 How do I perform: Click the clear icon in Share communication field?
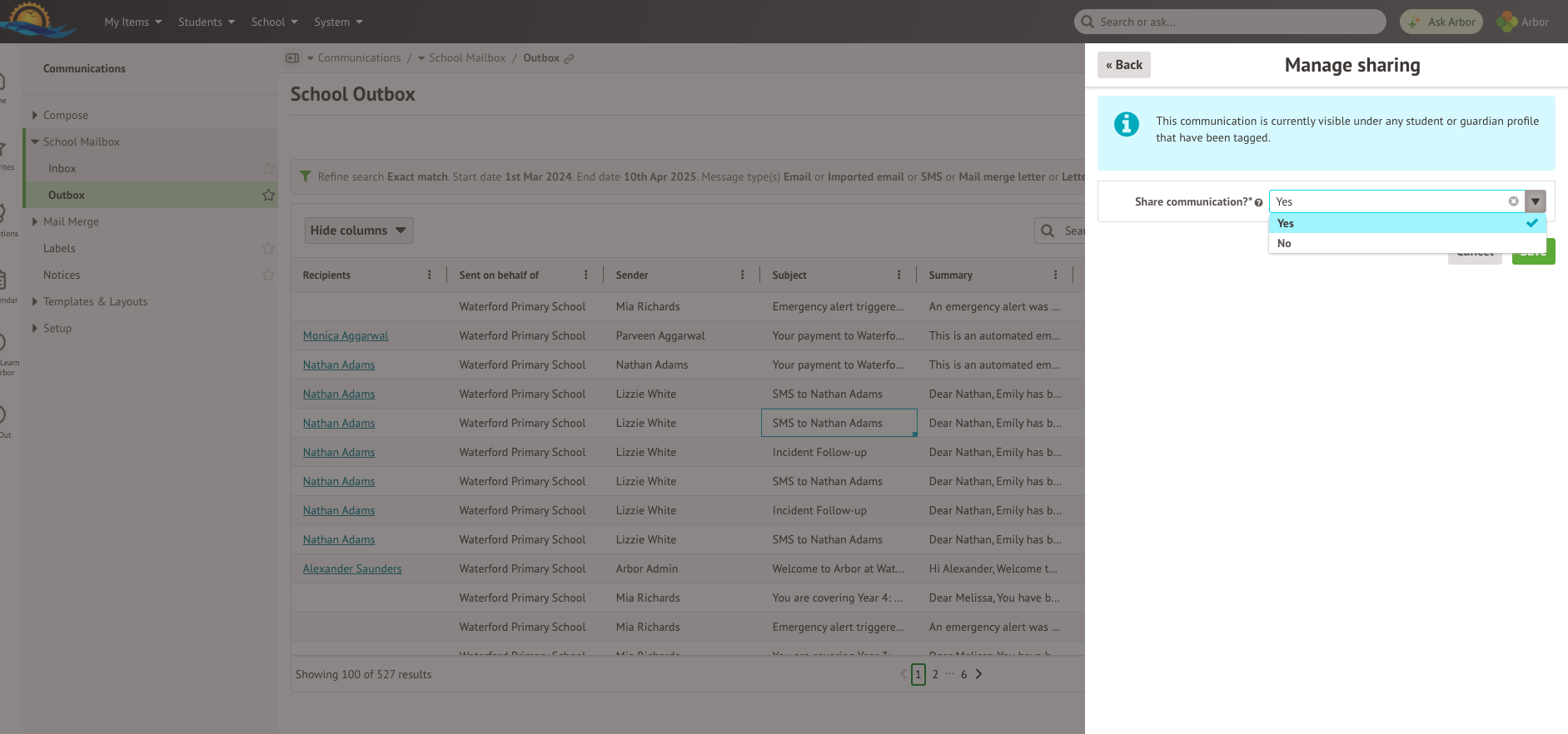(1513, 201)
